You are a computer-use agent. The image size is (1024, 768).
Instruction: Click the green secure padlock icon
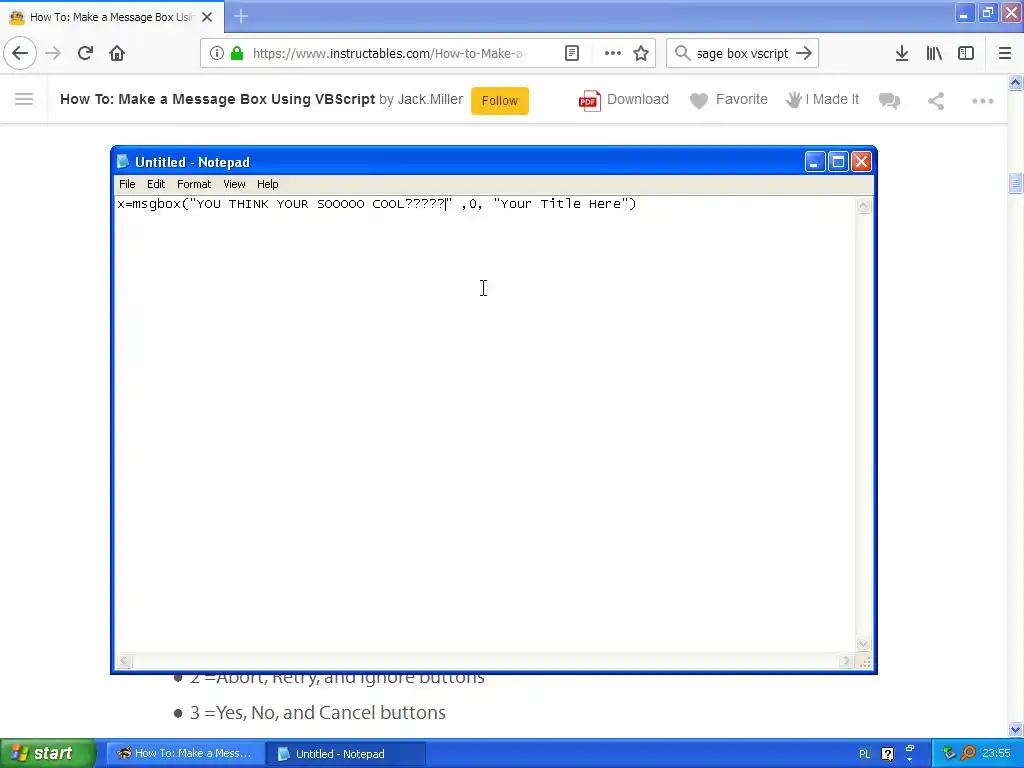coord(237,53)
